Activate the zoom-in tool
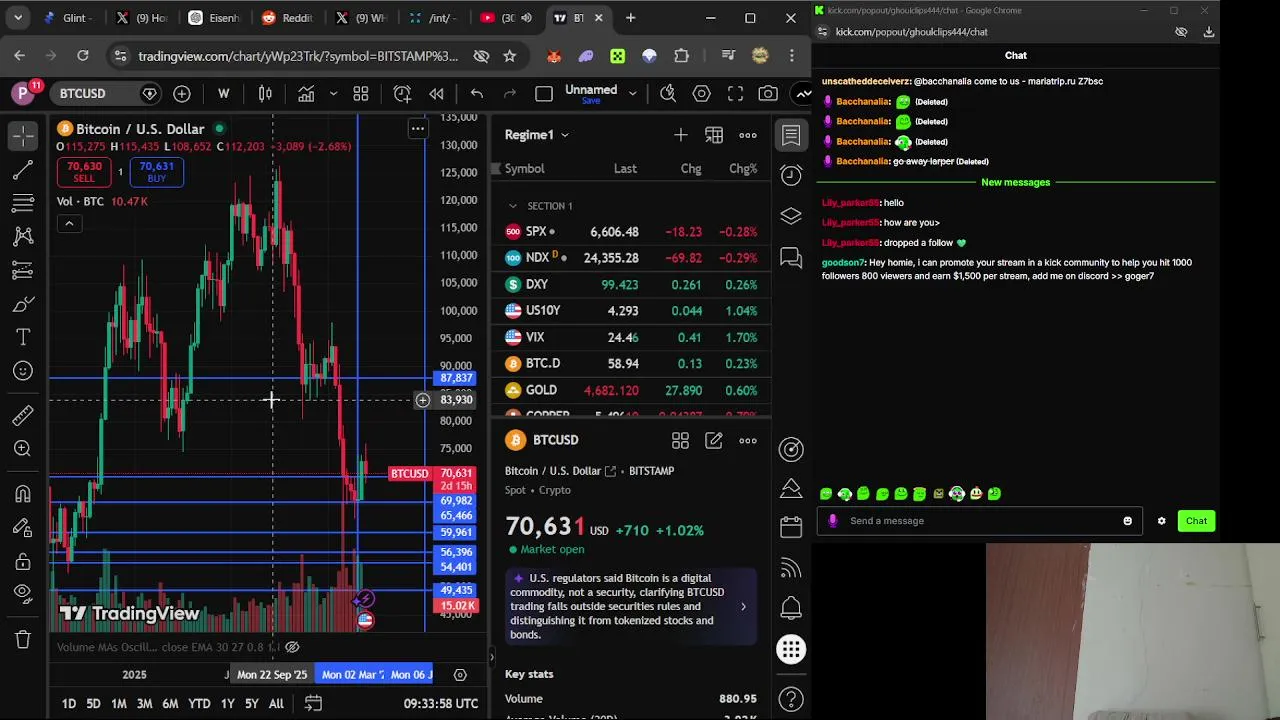Image resolution: width=1280 pixels, height=720 pixels. [23, 449]
